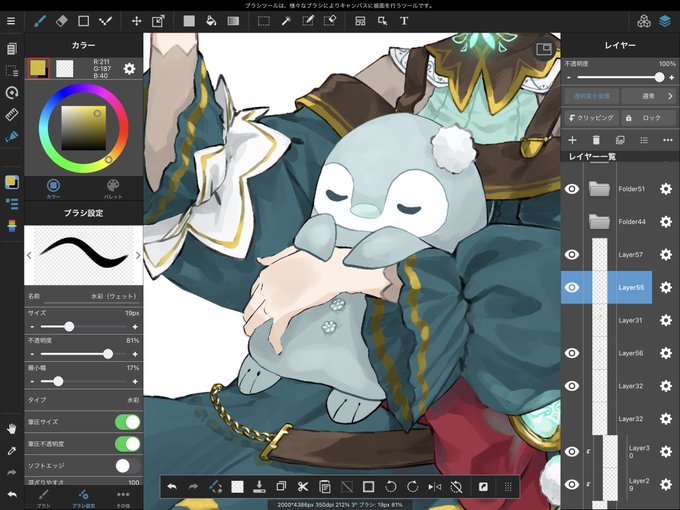Open the canvas rotation tool in sidebar
Screen dimensions: 680x510
tap(12, 92)
